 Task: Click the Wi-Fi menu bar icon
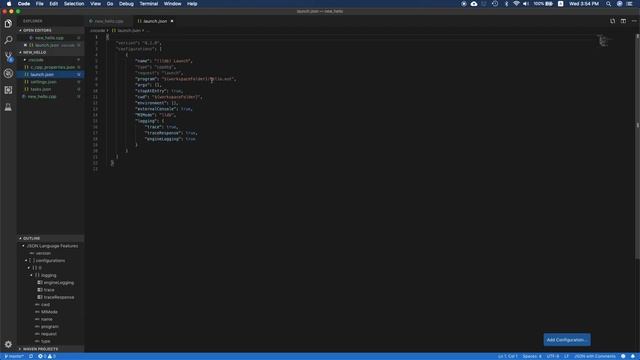coord(516,4)
